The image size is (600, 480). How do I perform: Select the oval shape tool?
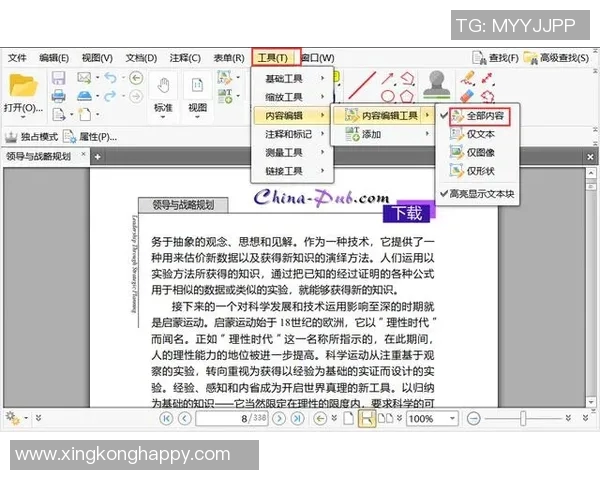pyautogui.click(x=387, y=96)
